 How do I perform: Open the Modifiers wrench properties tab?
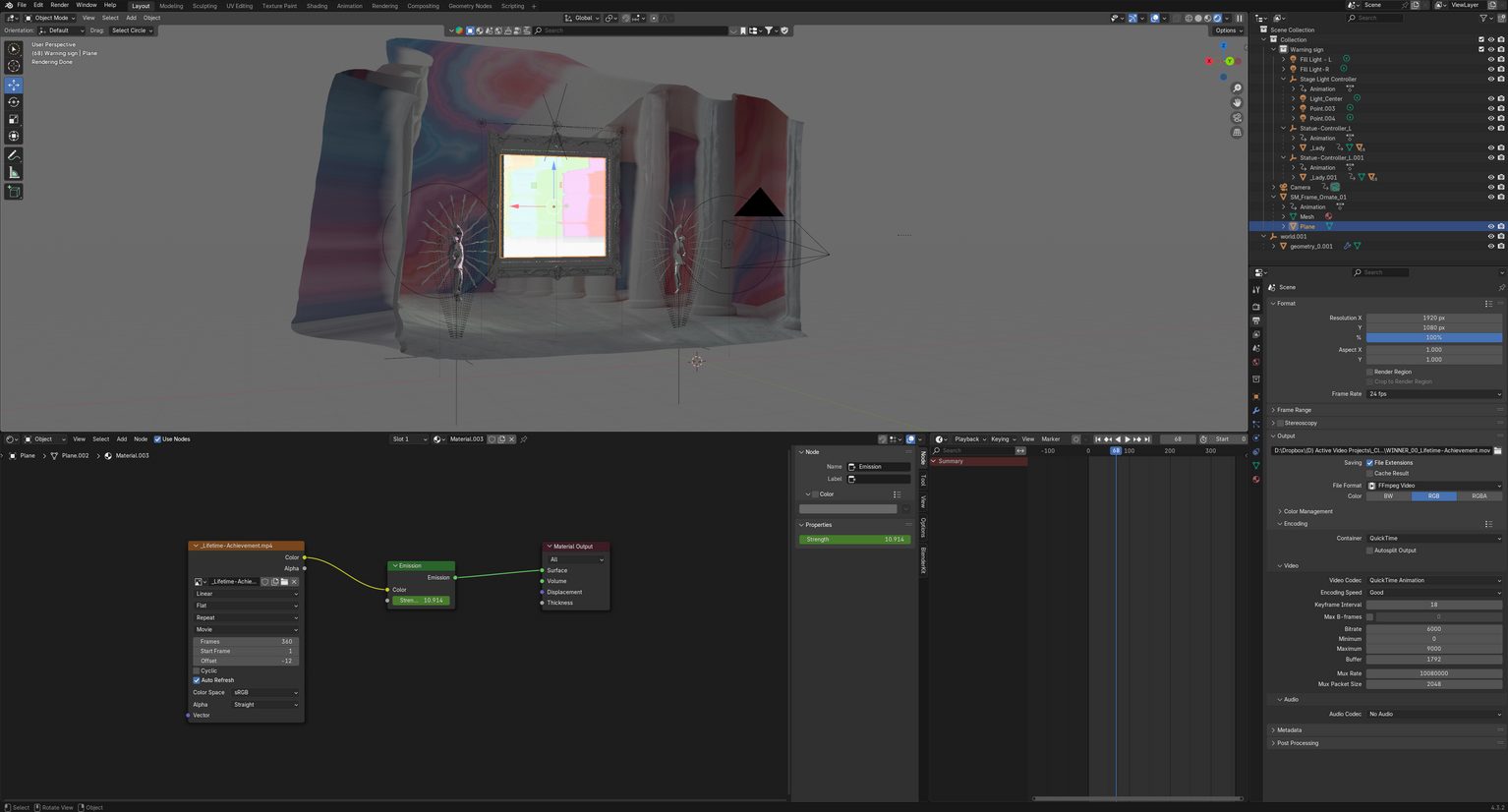[1256, 410]
